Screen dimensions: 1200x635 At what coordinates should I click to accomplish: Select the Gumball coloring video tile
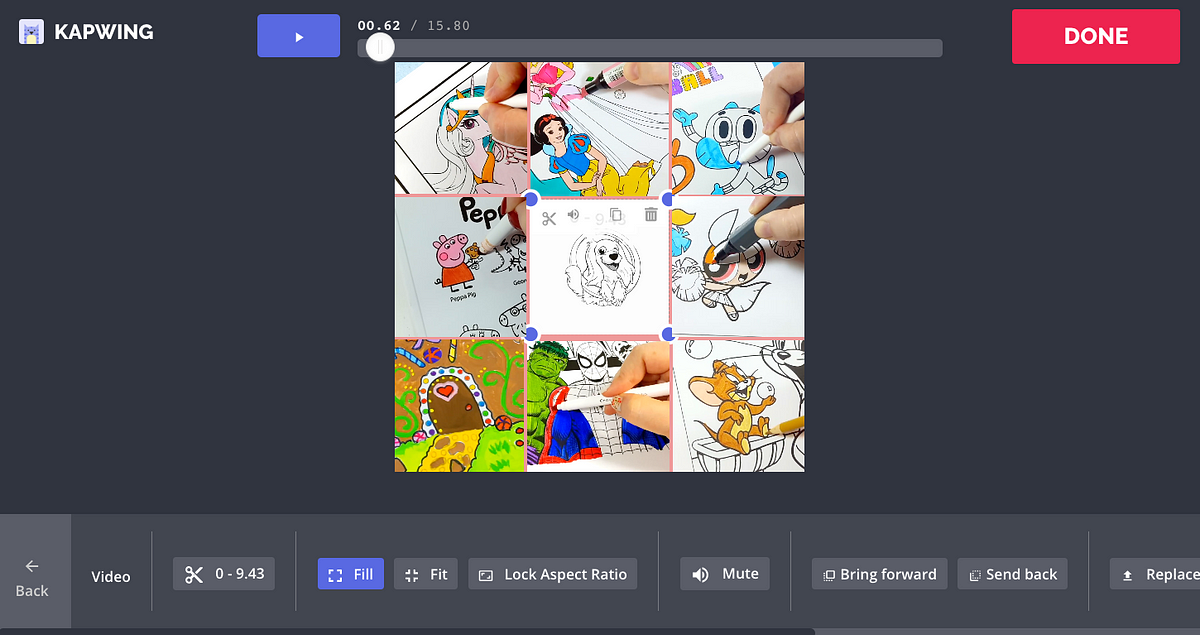(737, 128)
